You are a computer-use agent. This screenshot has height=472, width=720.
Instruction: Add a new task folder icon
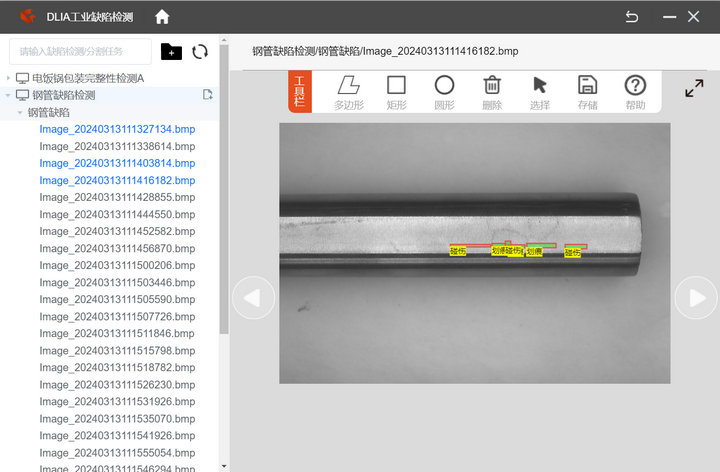click(x=171, y=51)
